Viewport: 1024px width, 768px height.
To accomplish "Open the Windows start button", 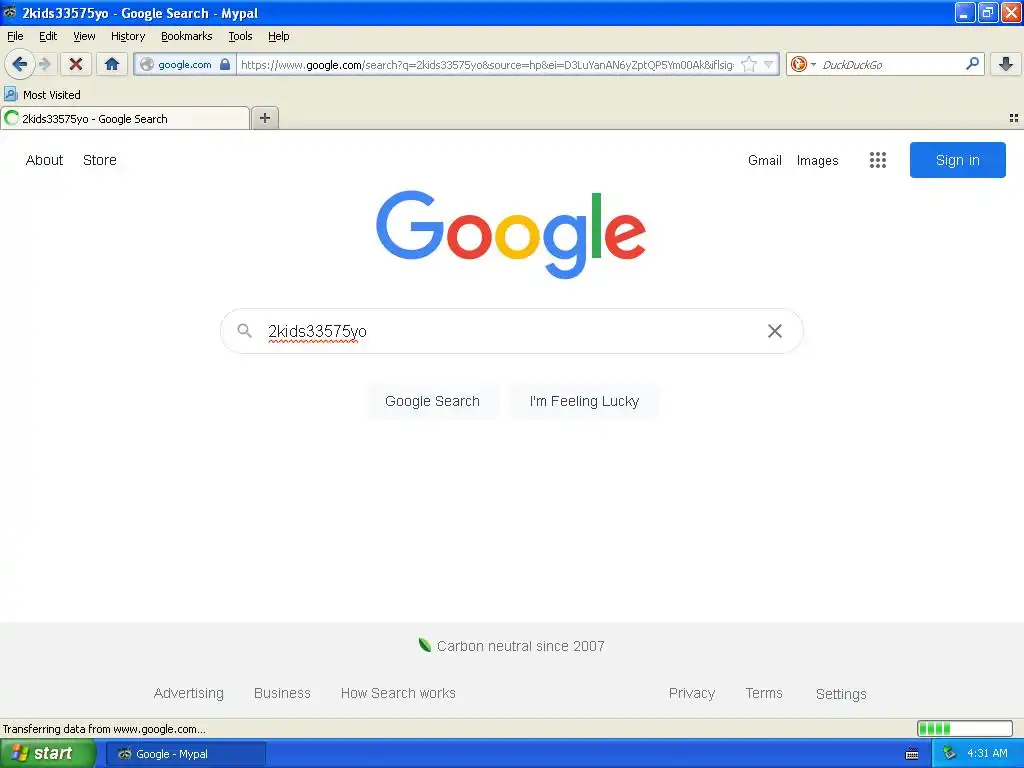I will pos(48,754).
